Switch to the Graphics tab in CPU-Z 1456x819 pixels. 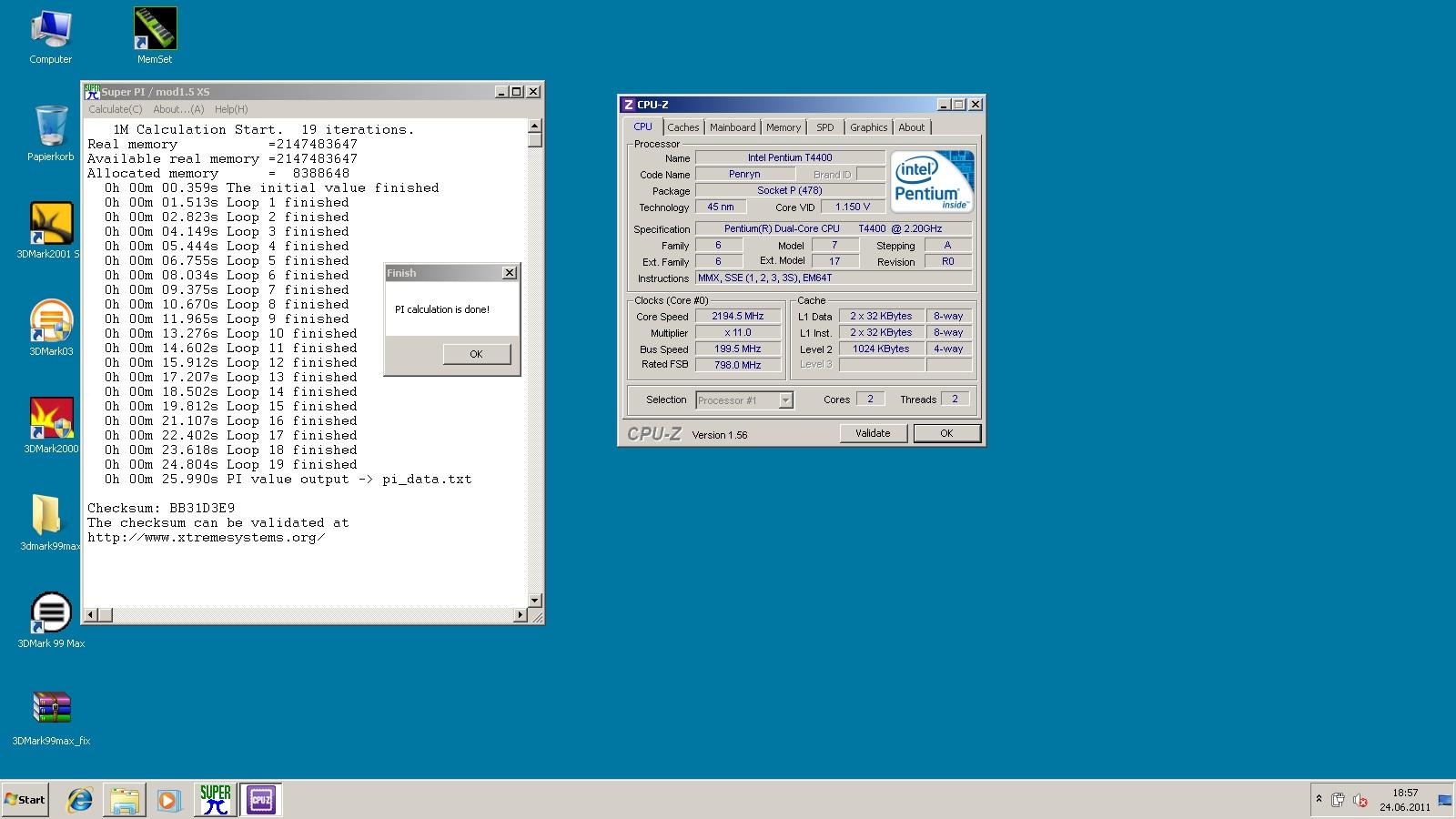(869, 127)
